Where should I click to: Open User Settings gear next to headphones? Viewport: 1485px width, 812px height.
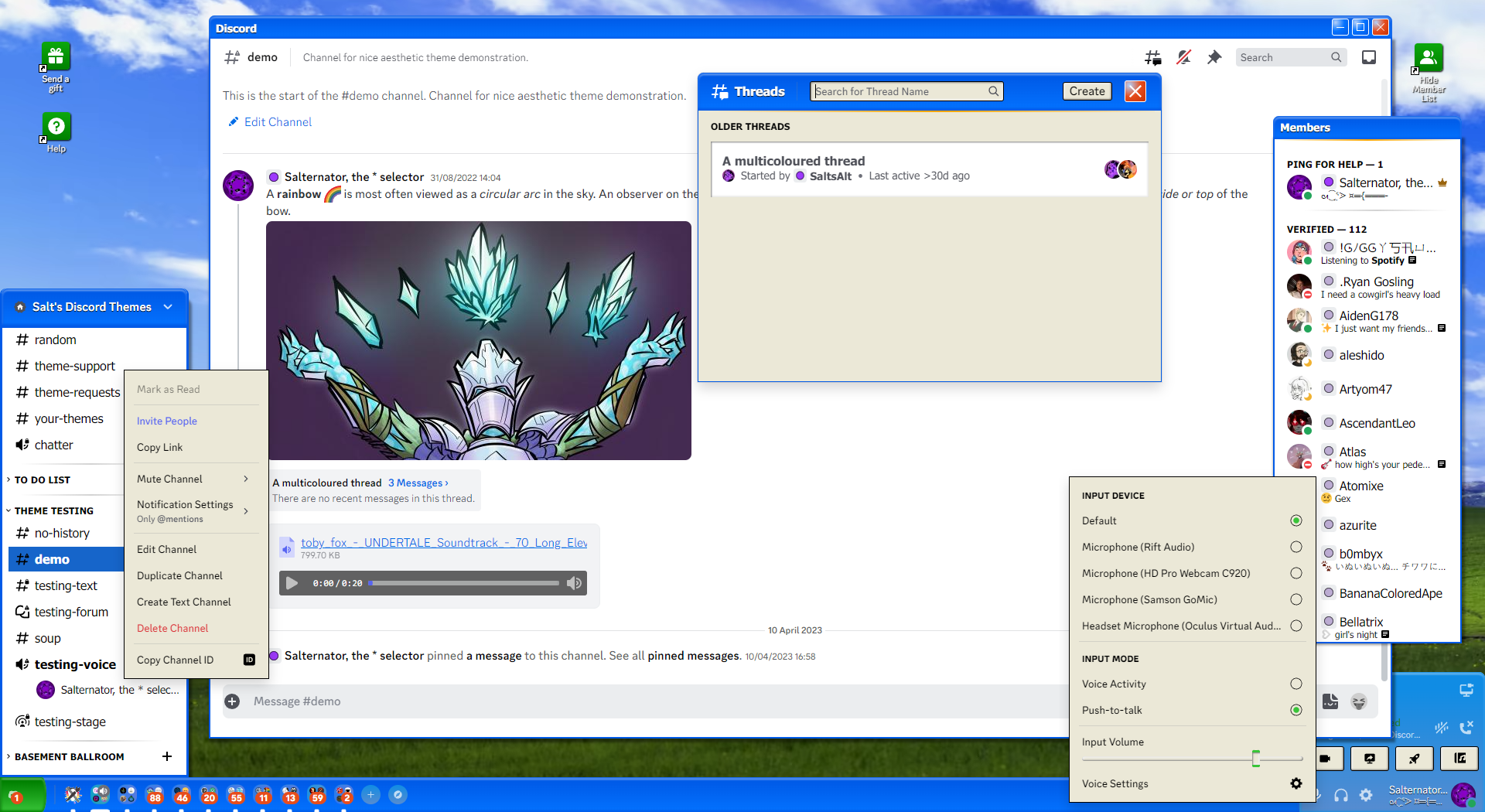tap(1367, 795)
